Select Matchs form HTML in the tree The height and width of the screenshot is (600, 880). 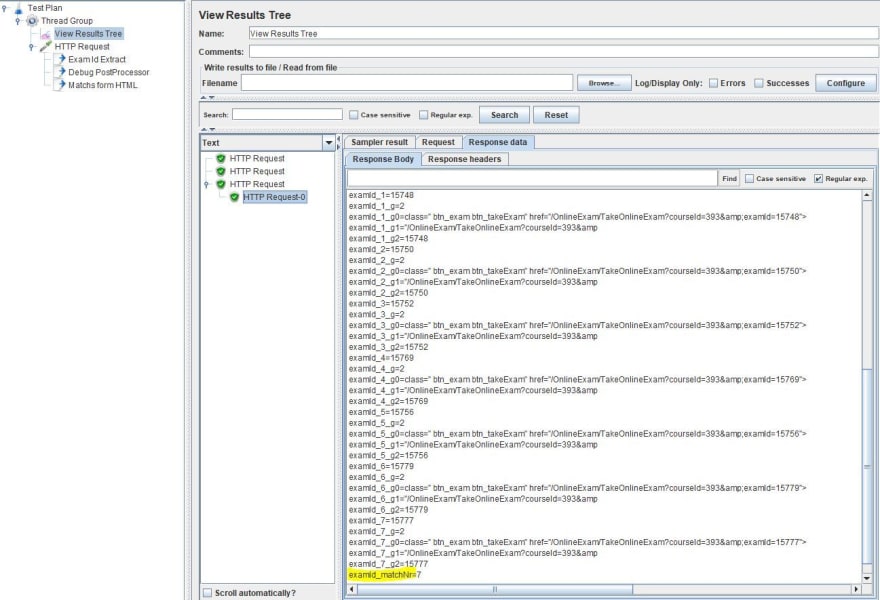point(103,85)
